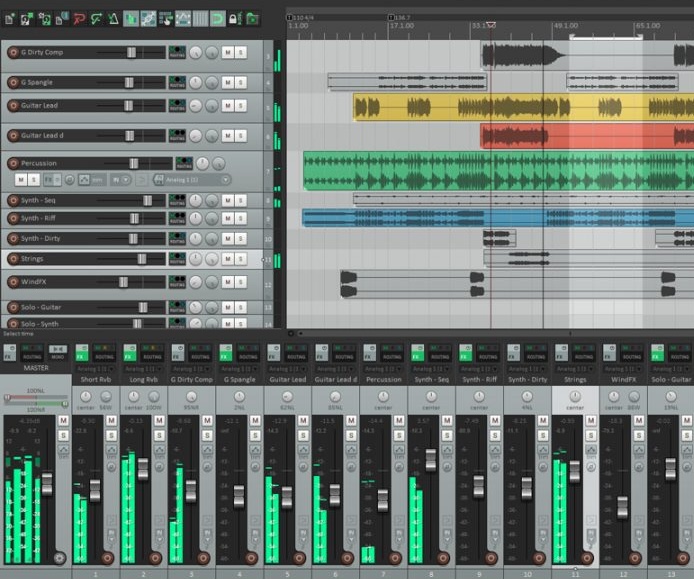
Task: Open input dropdown on G Spangle strip
Action: point(239,369)
